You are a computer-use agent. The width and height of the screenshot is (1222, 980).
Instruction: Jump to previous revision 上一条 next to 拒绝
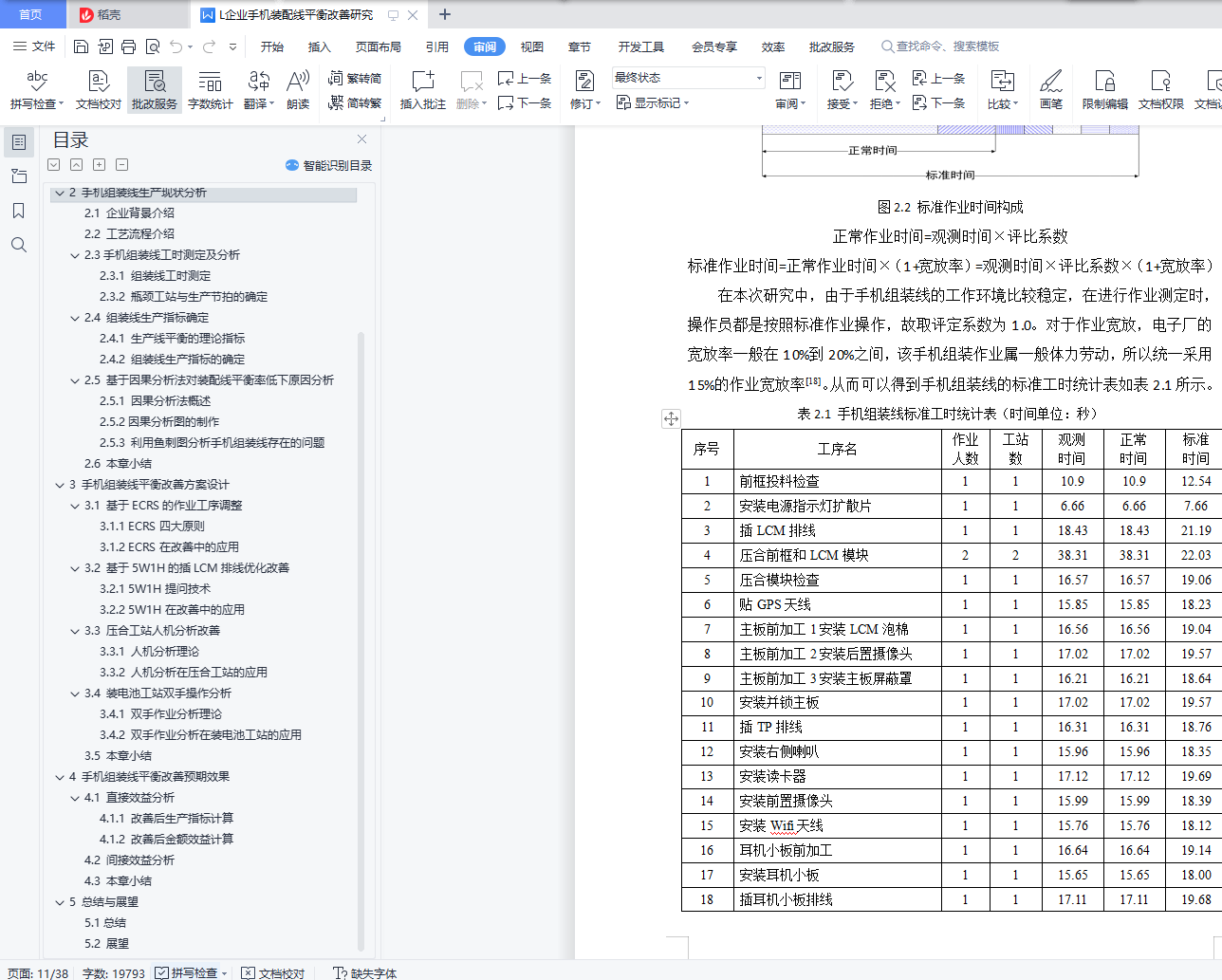coord(938,79)
